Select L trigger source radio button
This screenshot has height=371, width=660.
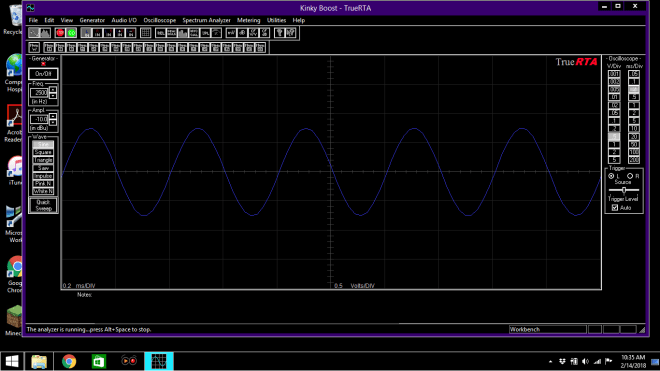611,176
